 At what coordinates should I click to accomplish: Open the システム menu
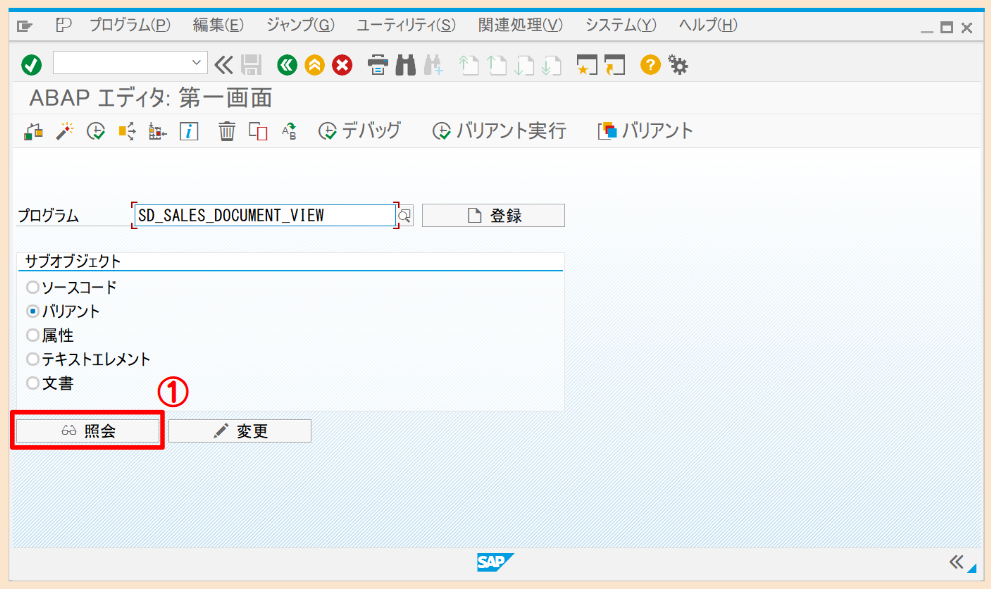click(621, 25)
